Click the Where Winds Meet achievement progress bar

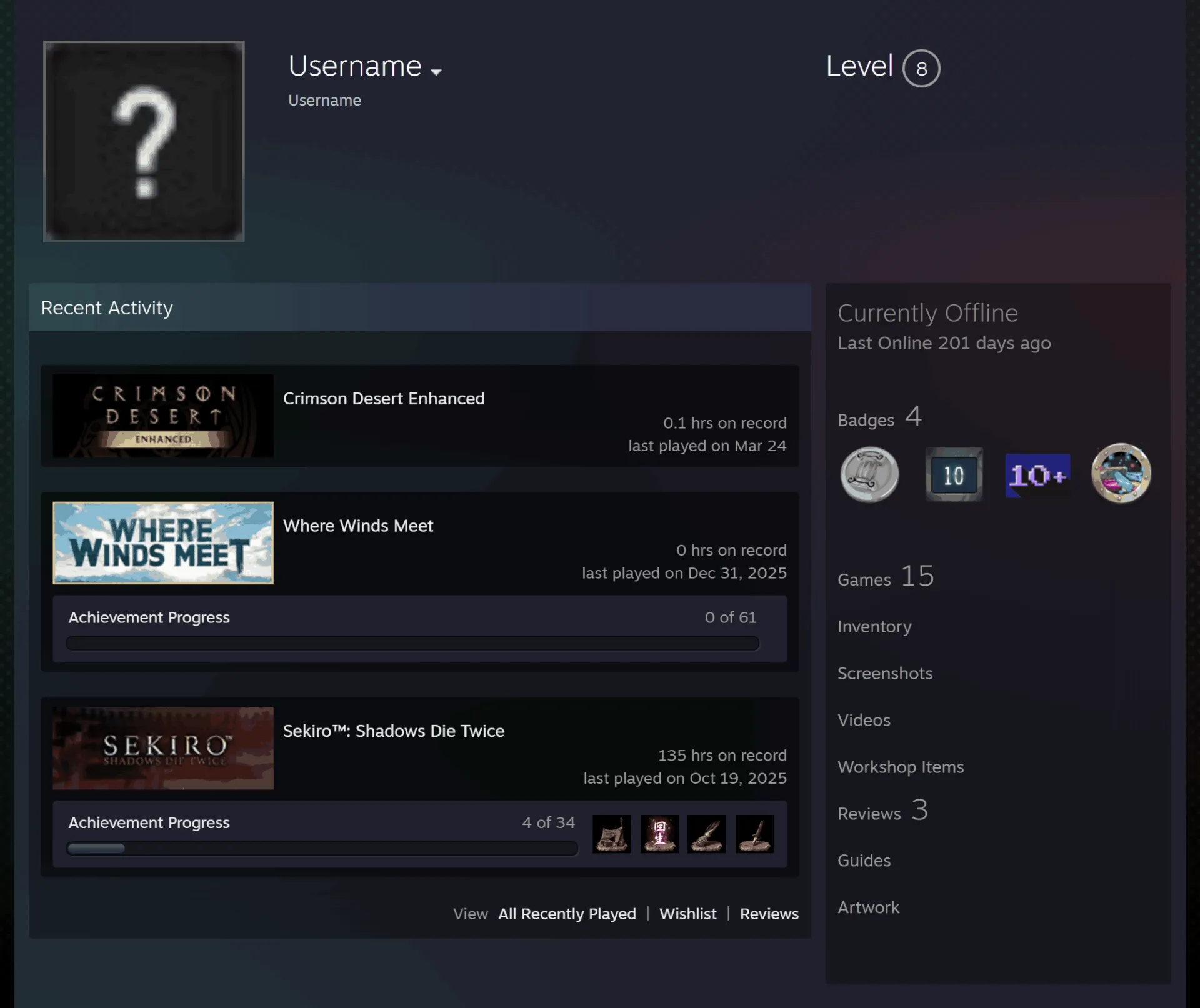coord(412,644)
